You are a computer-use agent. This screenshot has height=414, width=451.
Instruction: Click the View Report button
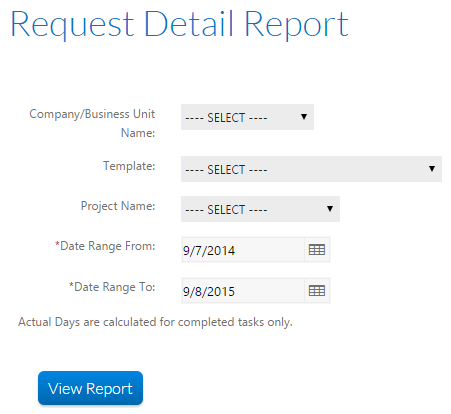coord(90,388)
